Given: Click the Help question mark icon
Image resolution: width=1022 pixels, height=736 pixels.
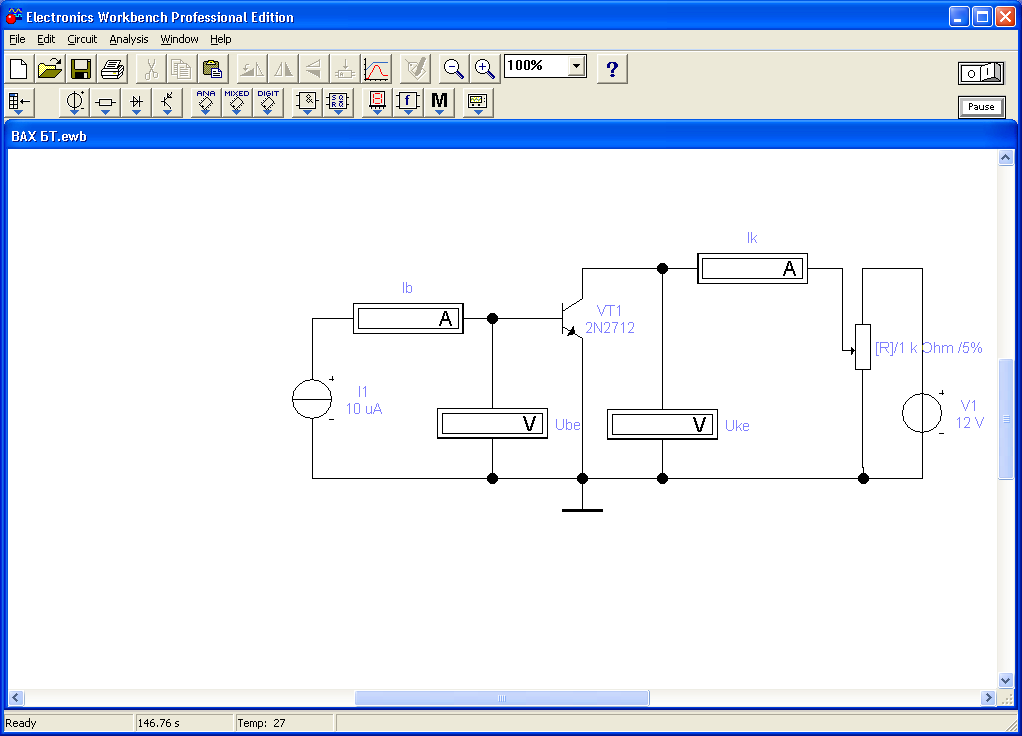Looking at the screenshot, I should click(x=612, y=69).
